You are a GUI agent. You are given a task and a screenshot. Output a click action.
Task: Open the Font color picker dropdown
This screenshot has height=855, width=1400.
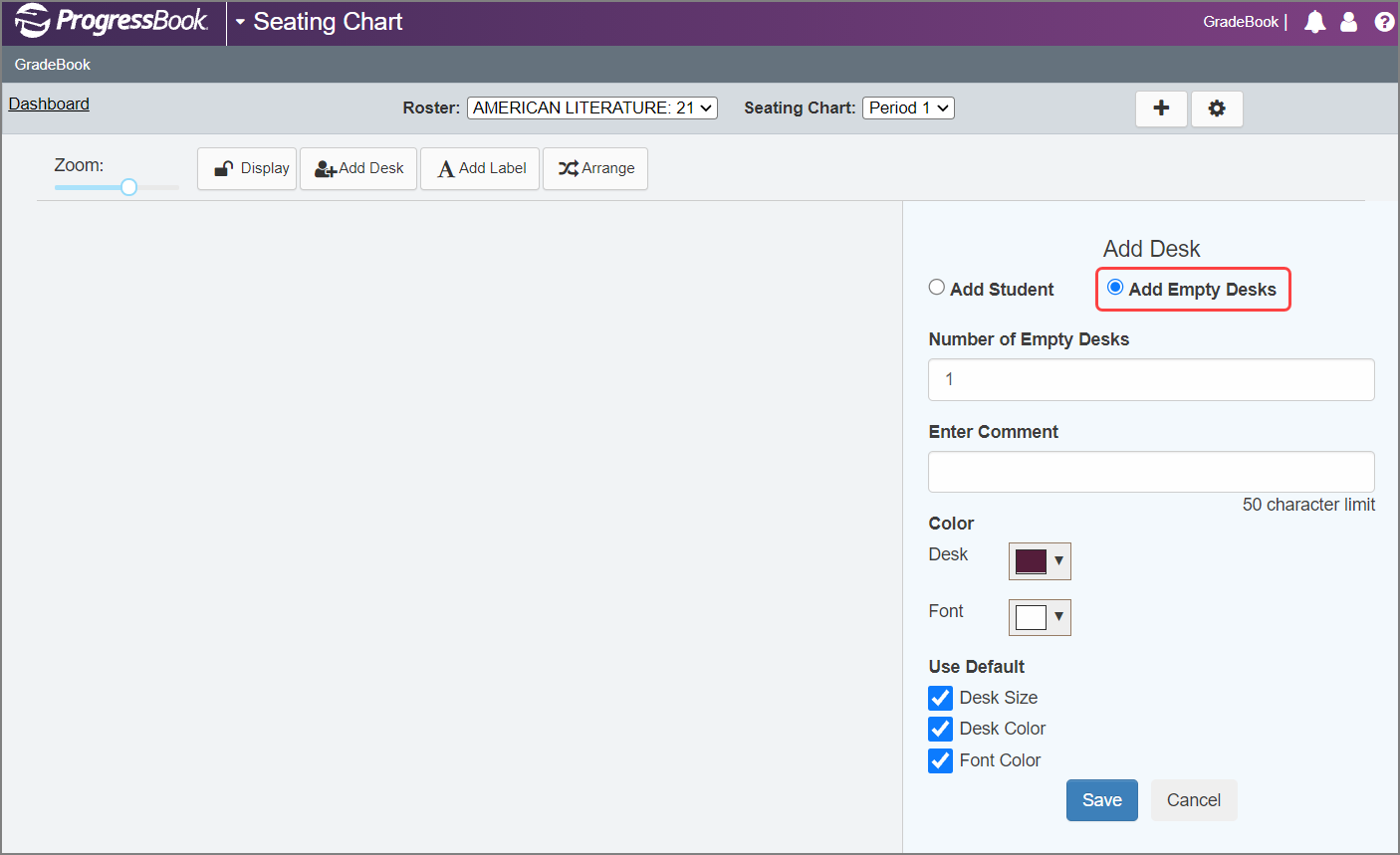[1040, 617]
